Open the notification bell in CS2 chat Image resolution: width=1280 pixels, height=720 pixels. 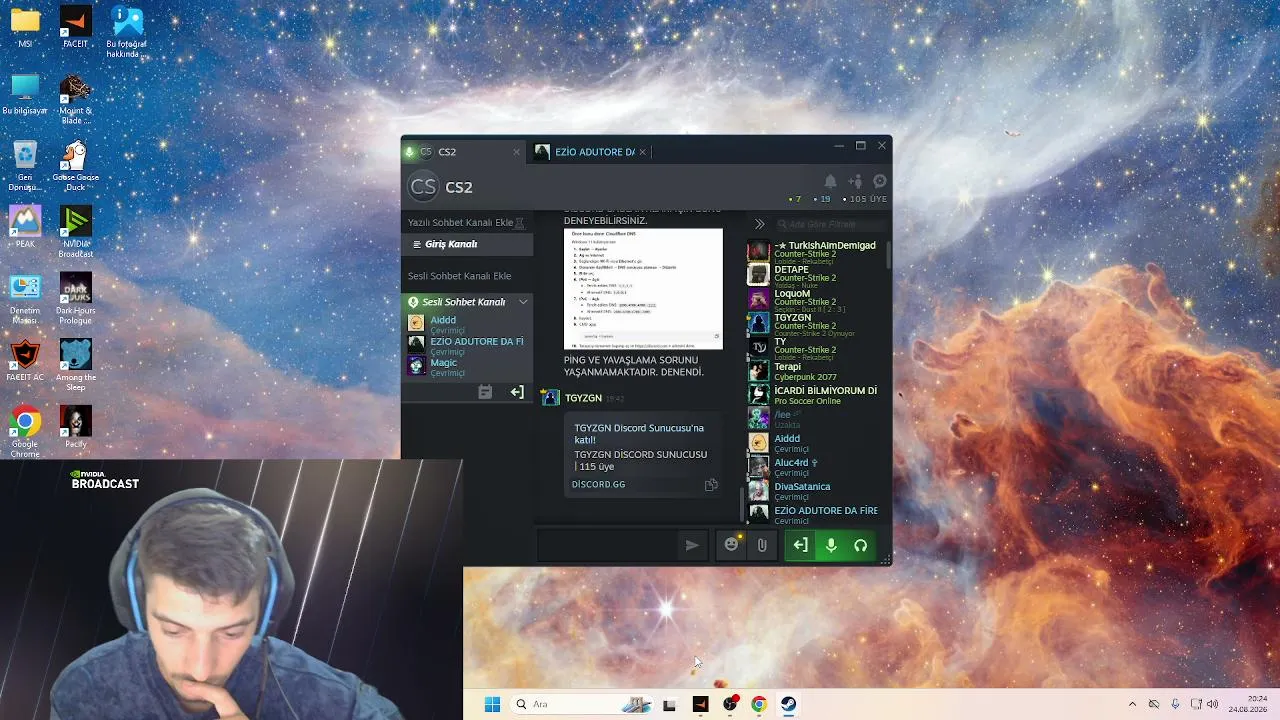[x=830, y=181]
